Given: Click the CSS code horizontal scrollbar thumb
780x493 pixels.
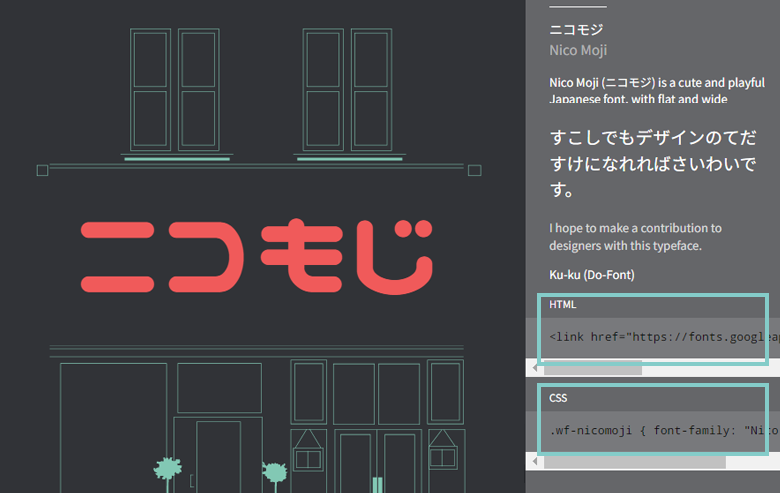Looking at the screenshot, I should tap(635, 462).
